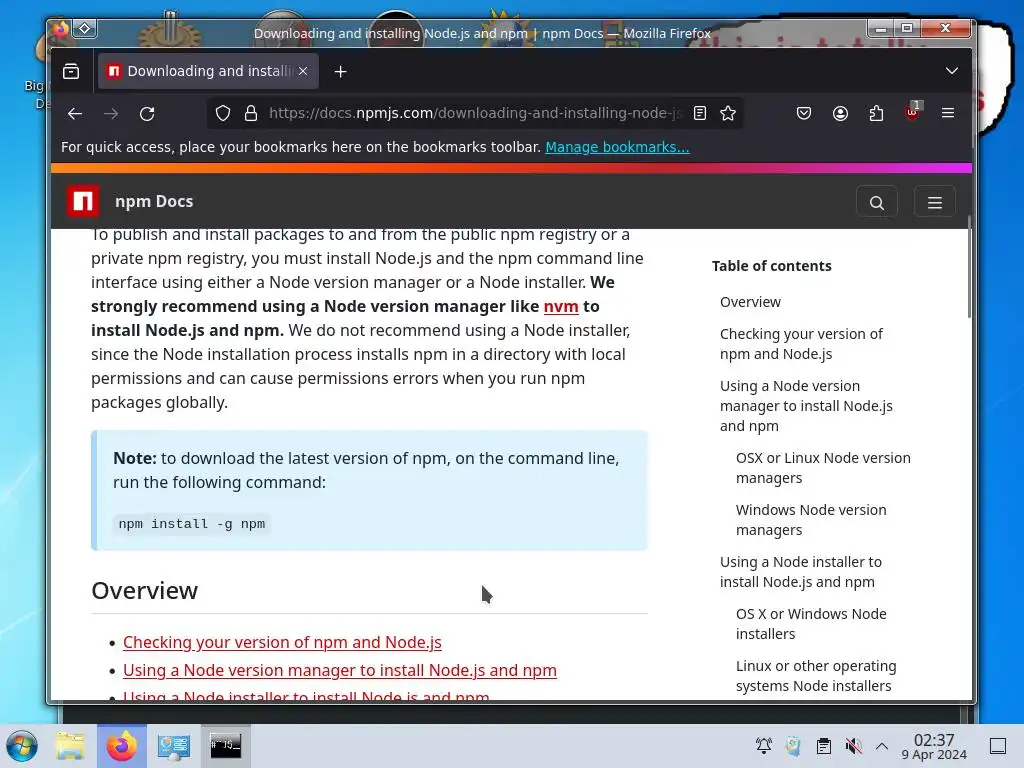Open the Firefox View icon in tab strip
This screenshot has width=1024, height=768.
pos(71,71)
